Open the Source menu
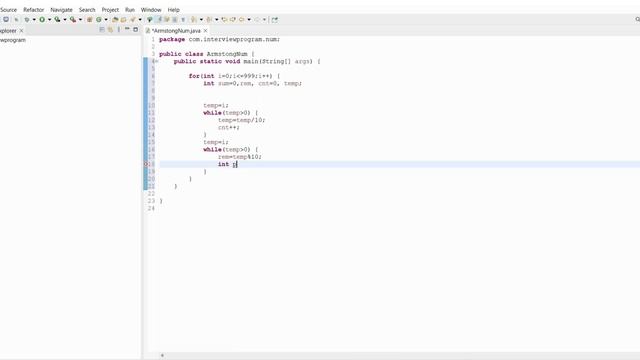This screenshot has width=640, height=360. coord(8,9)
